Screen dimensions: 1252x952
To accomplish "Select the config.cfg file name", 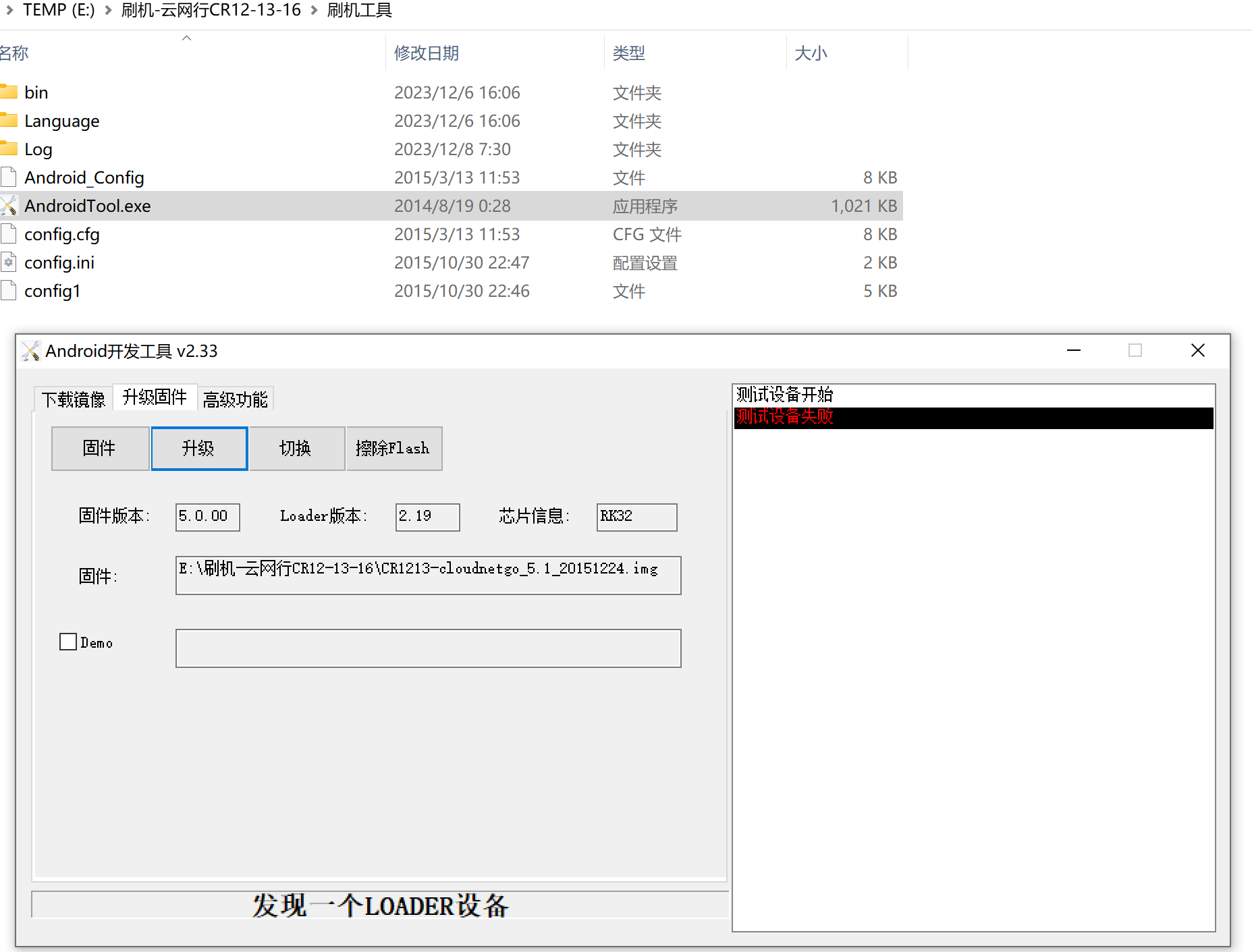I will 62,233.
